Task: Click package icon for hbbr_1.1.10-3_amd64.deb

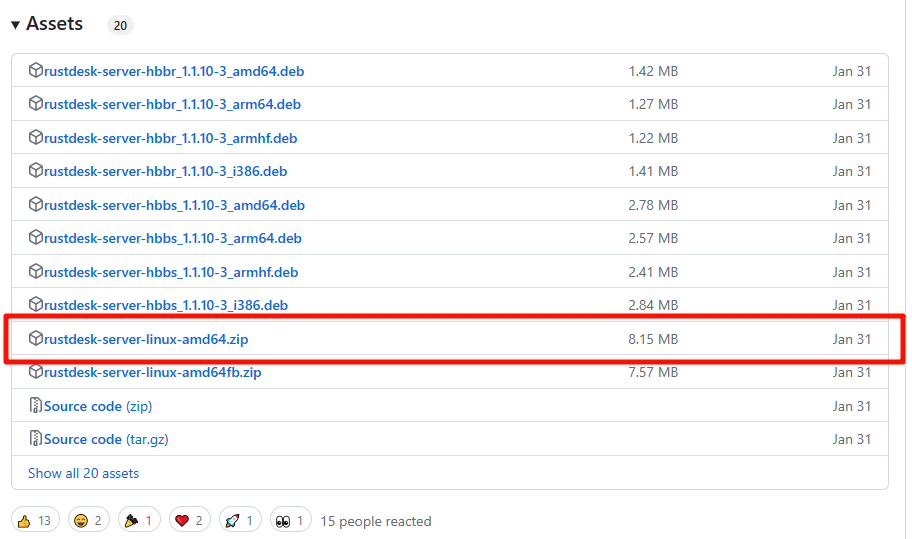Action: (x=35, y=70)
